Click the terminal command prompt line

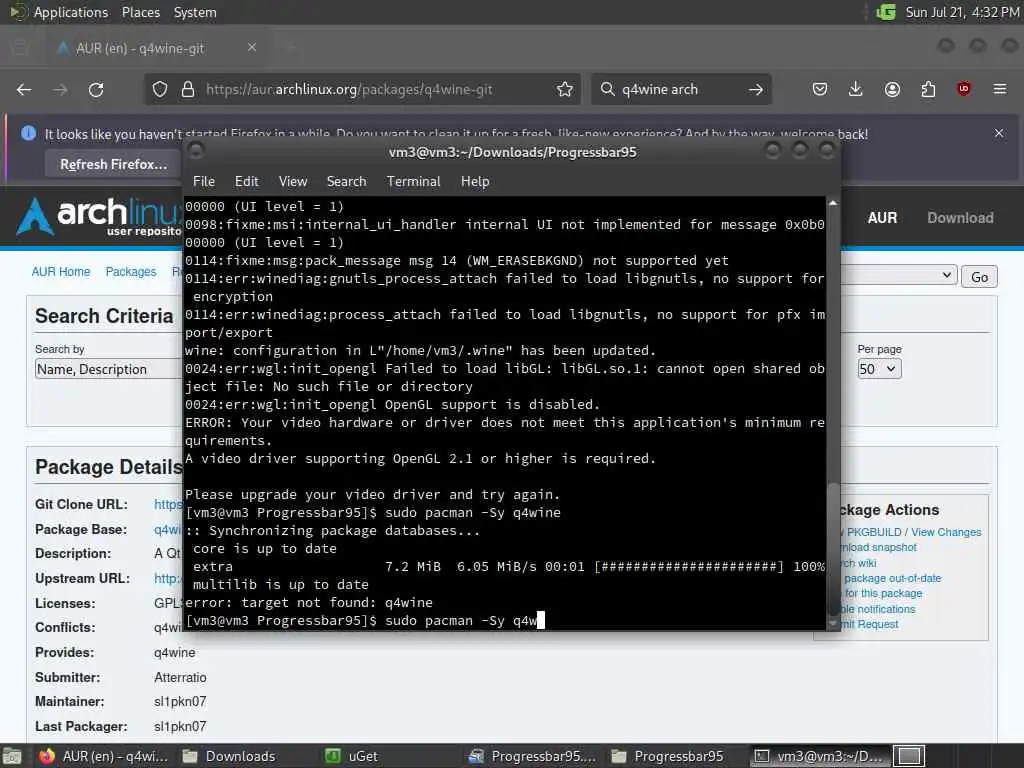364,620
